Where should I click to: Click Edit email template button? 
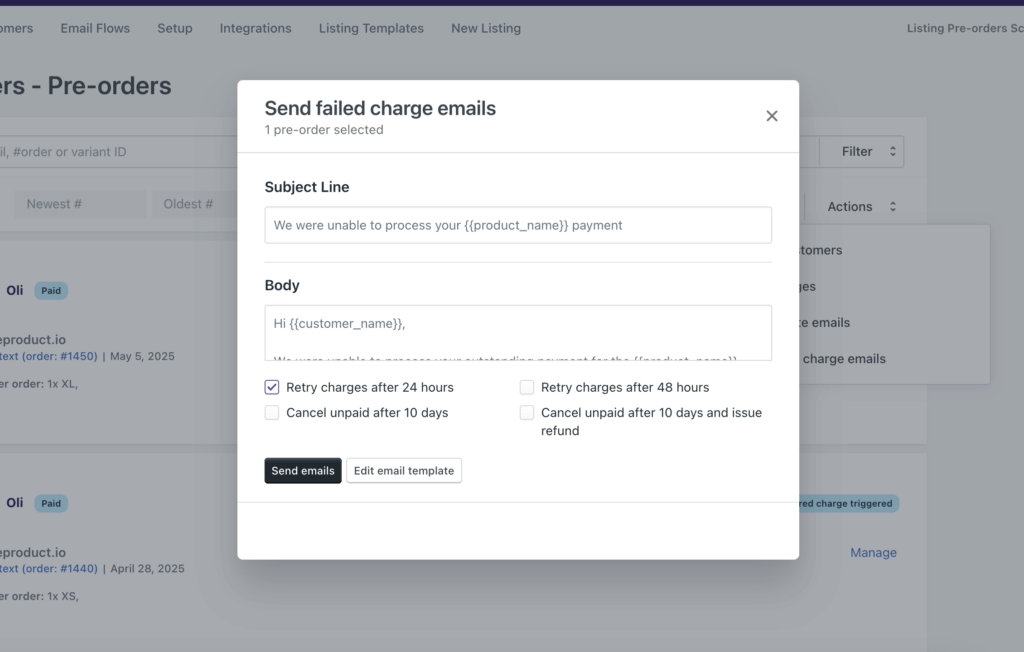click(x=404, y=471)
